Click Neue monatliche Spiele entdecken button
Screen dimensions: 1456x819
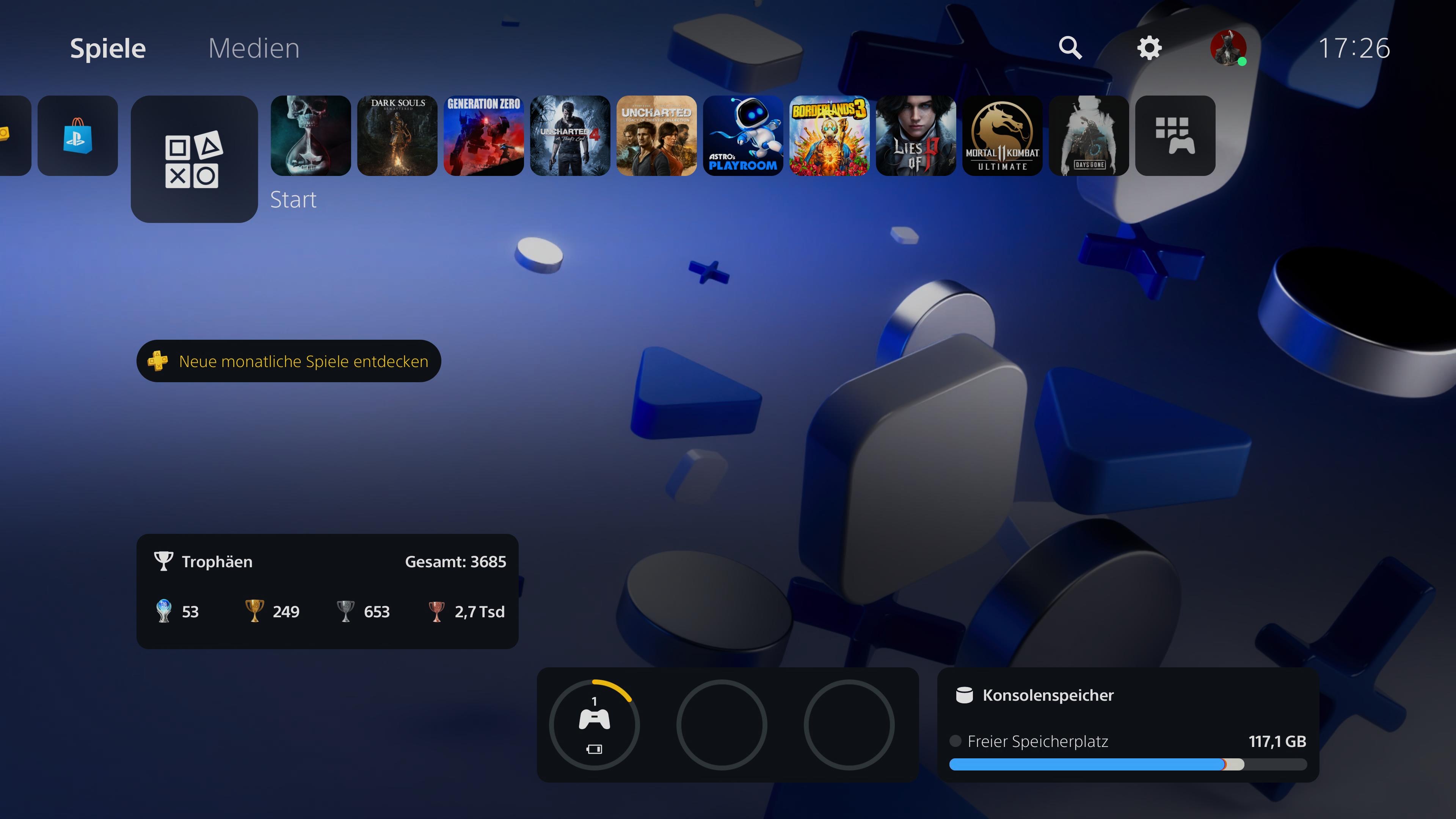pyautogui.click(x=288, y=361)
